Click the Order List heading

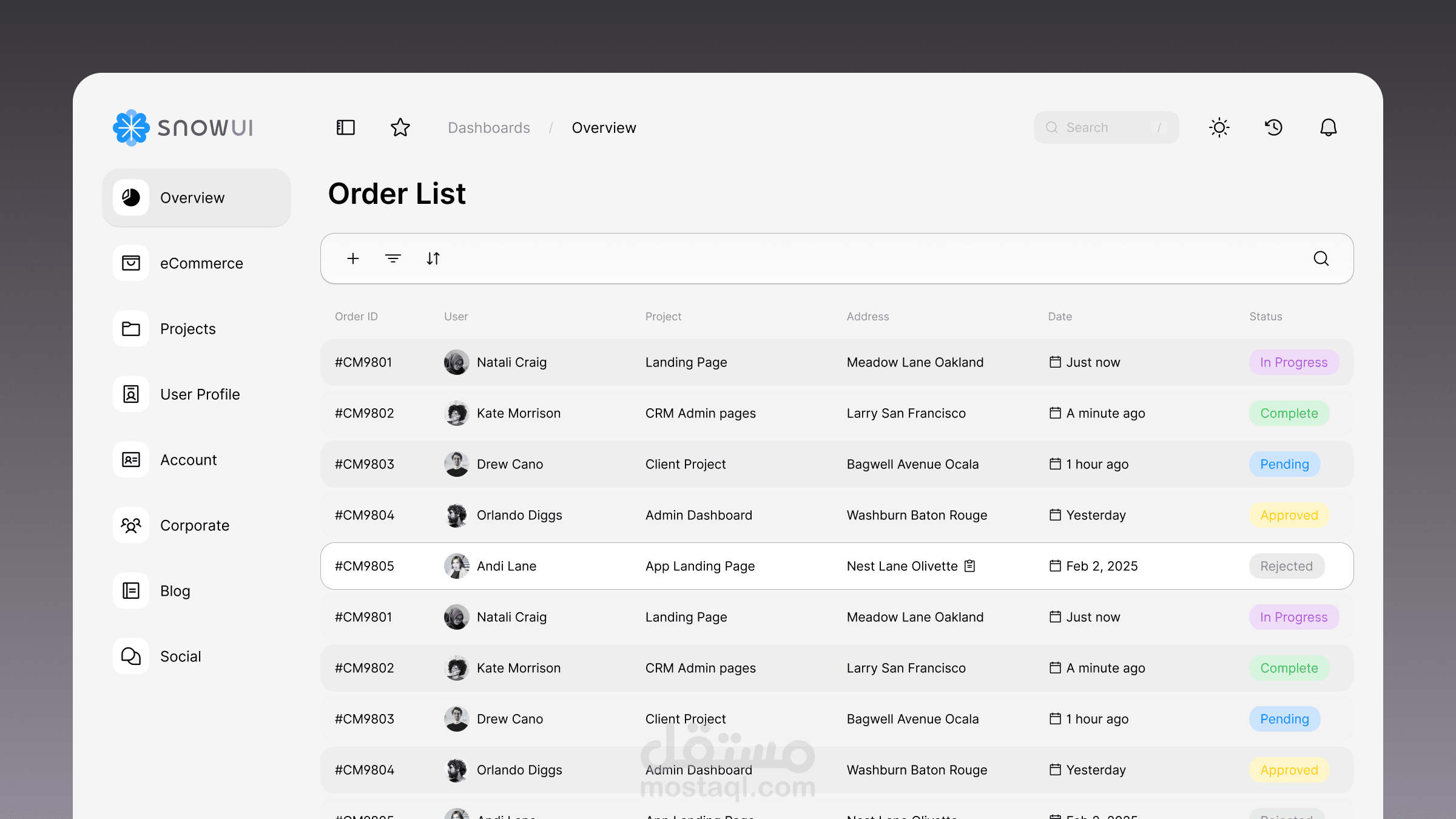[397, 194]
